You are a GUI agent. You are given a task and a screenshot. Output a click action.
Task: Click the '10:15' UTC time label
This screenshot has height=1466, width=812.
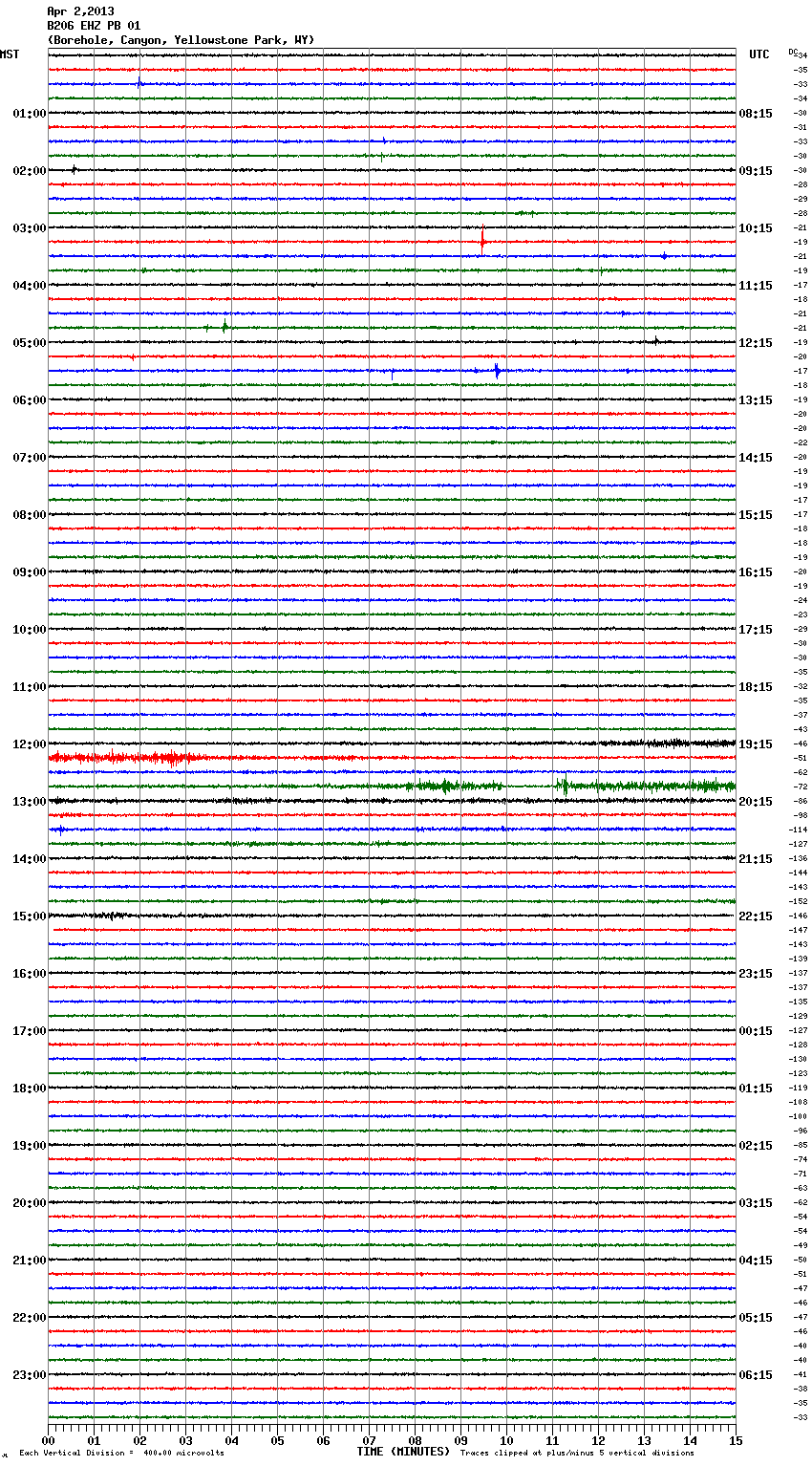pyautogui.click(x=756, y=228)
